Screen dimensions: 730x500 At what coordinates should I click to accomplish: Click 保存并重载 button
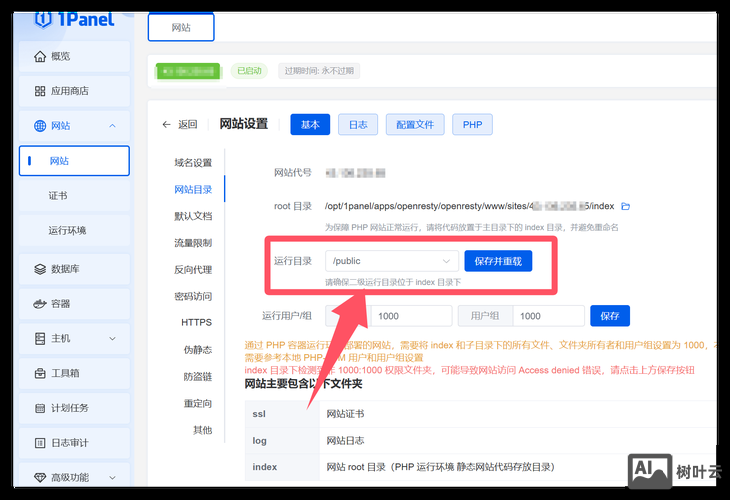498,261
